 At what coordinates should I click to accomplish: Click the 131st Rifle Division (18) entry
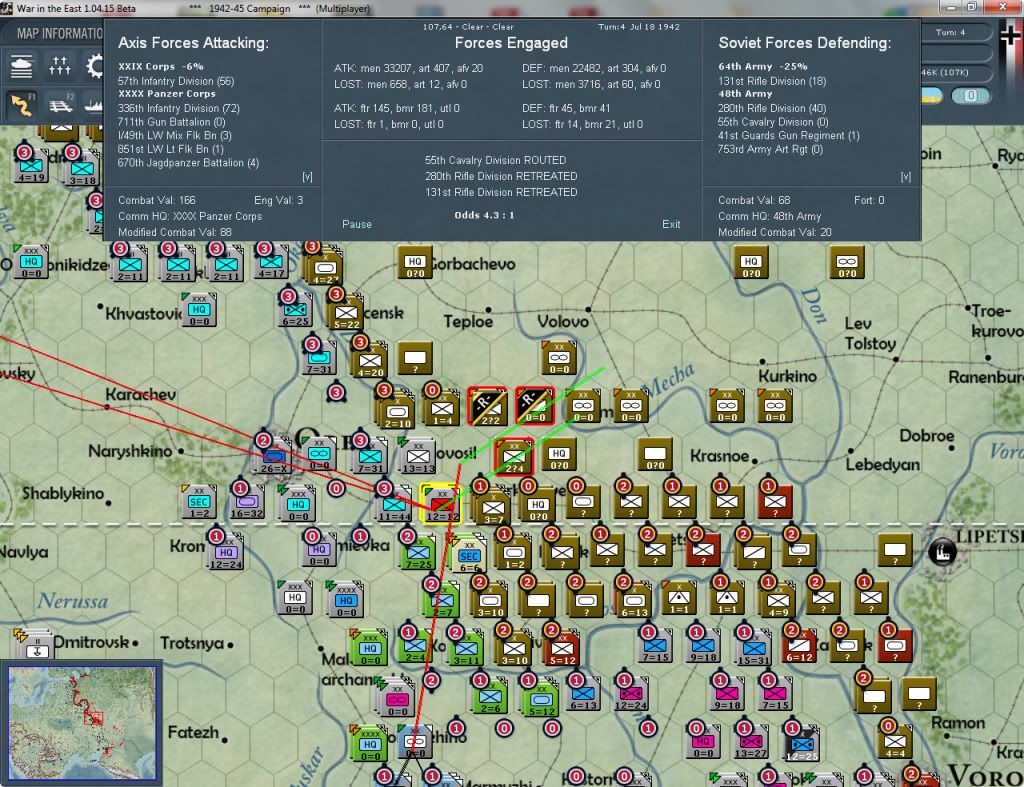772,81
